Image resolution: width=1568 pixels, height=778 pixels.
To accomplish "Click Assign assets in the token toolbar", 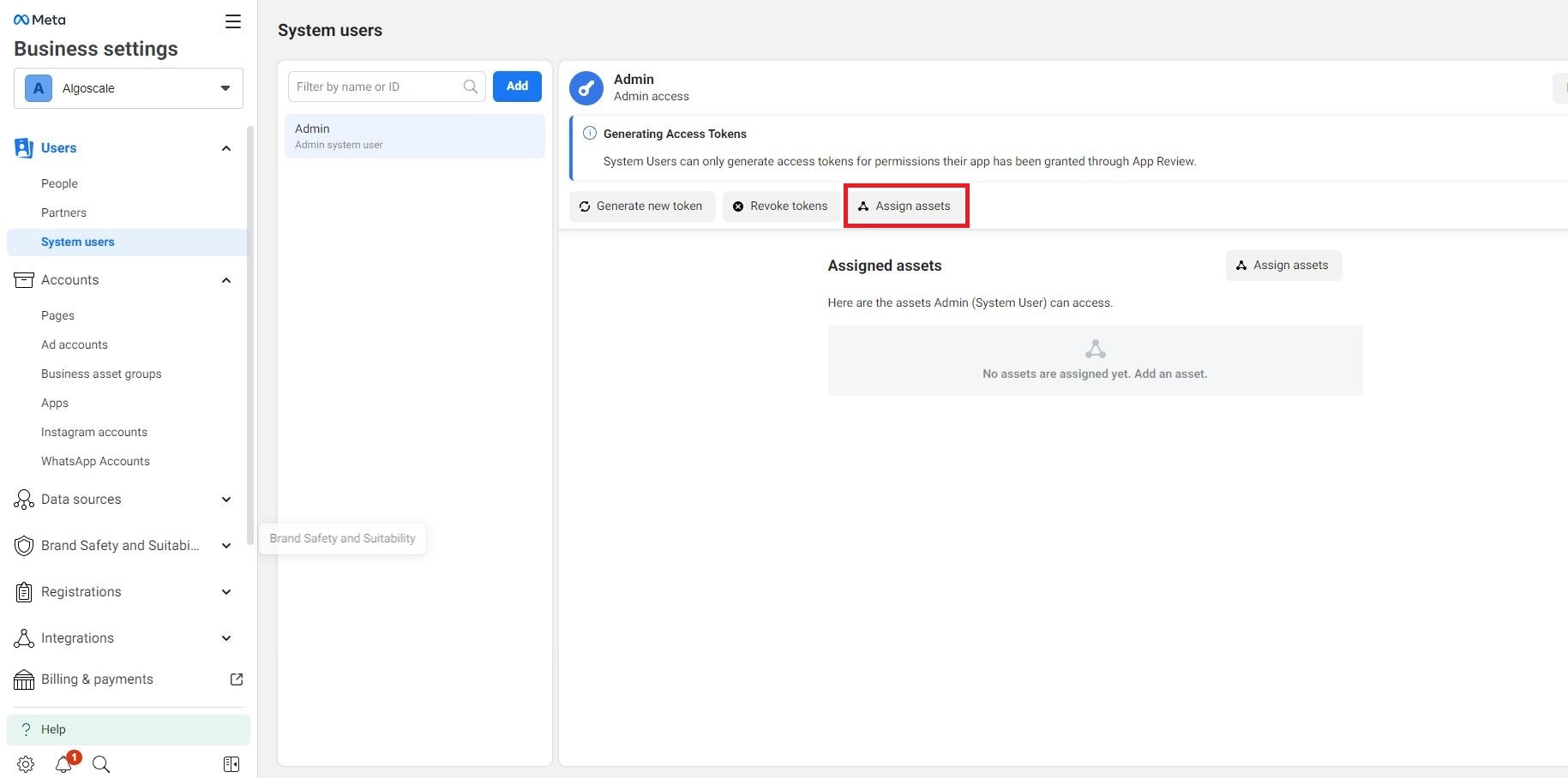I will point(906,206).
